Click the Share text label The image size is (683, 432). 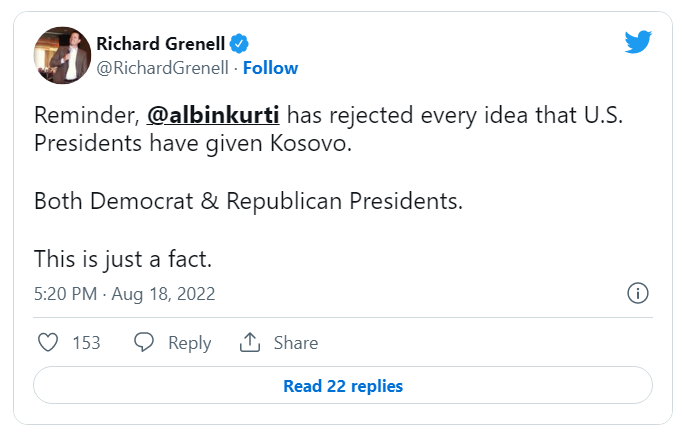pyautogui.click(x=296, y=342)
